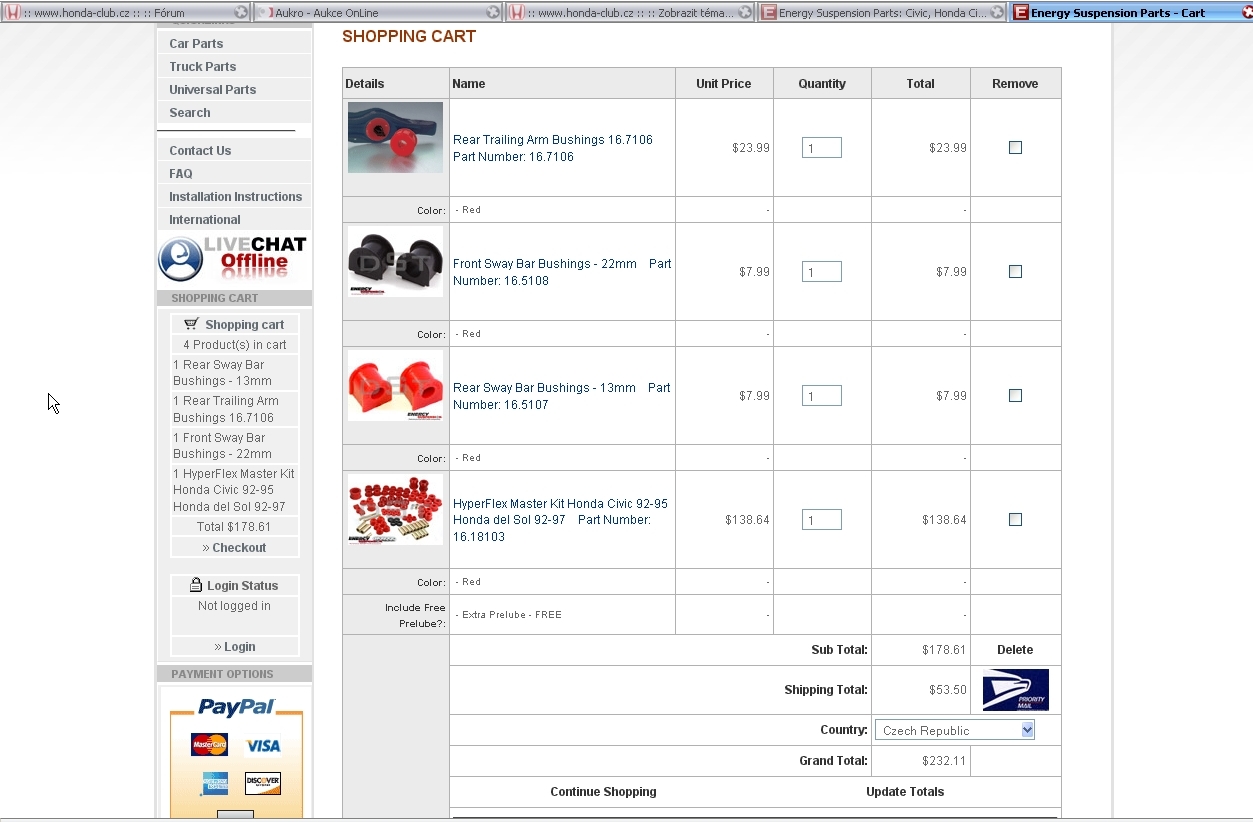
Task: Click the PayPal logo in payment options
Action: (x=236, y=707)
